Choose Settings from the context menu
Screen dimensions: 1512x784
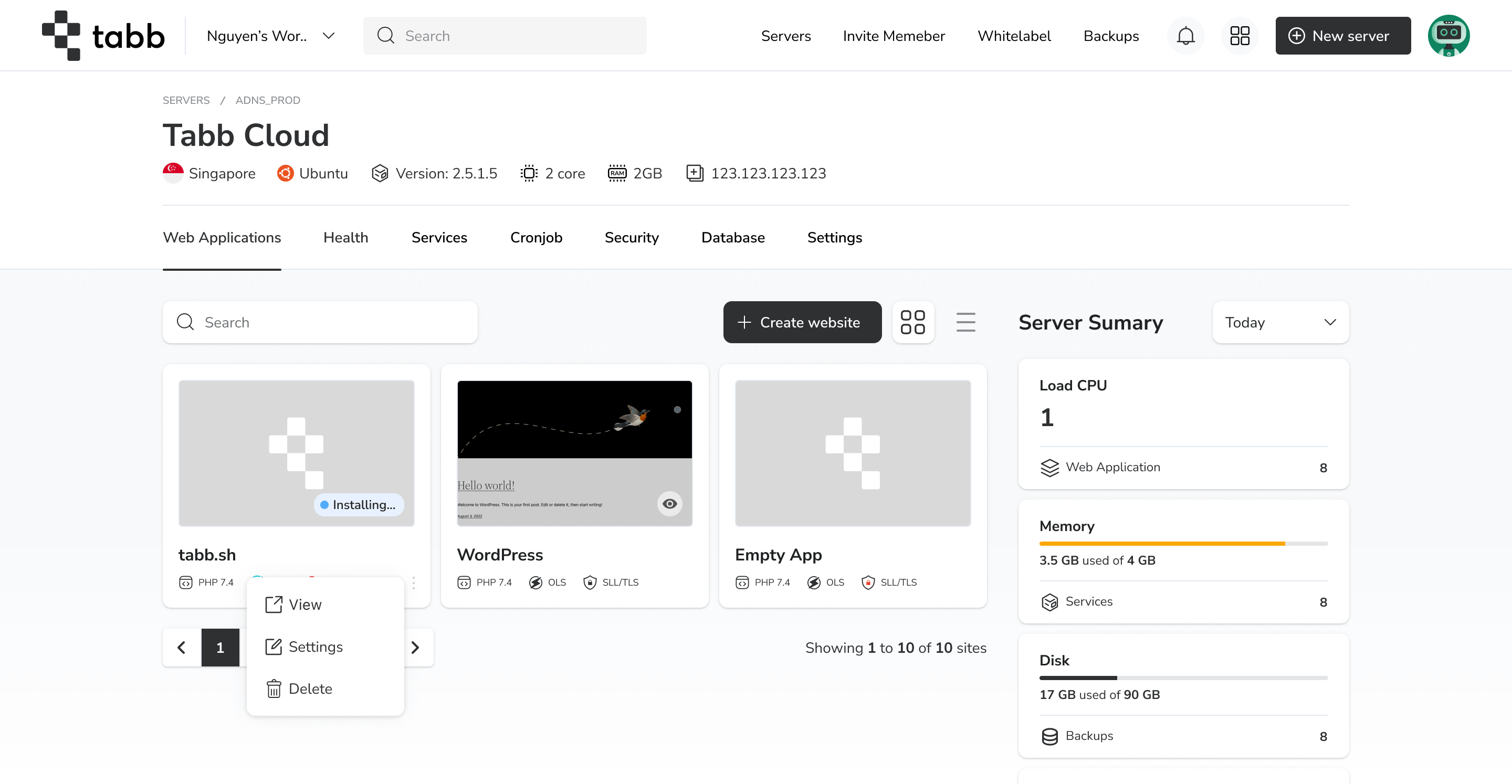[325, 647]
